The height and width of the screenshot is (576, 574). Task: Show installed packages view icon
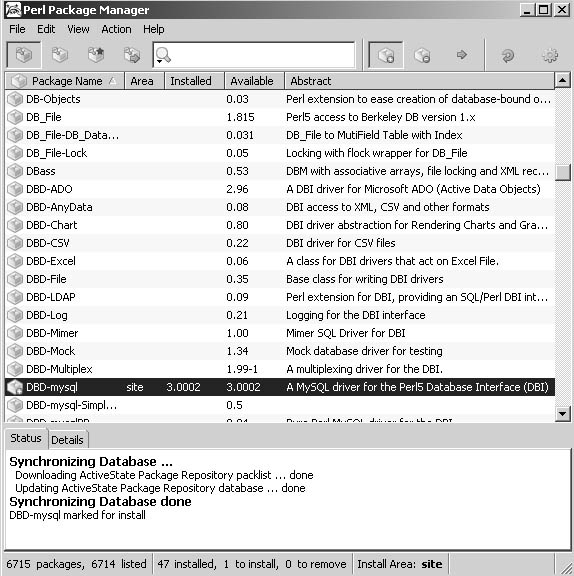click(60, 55)
